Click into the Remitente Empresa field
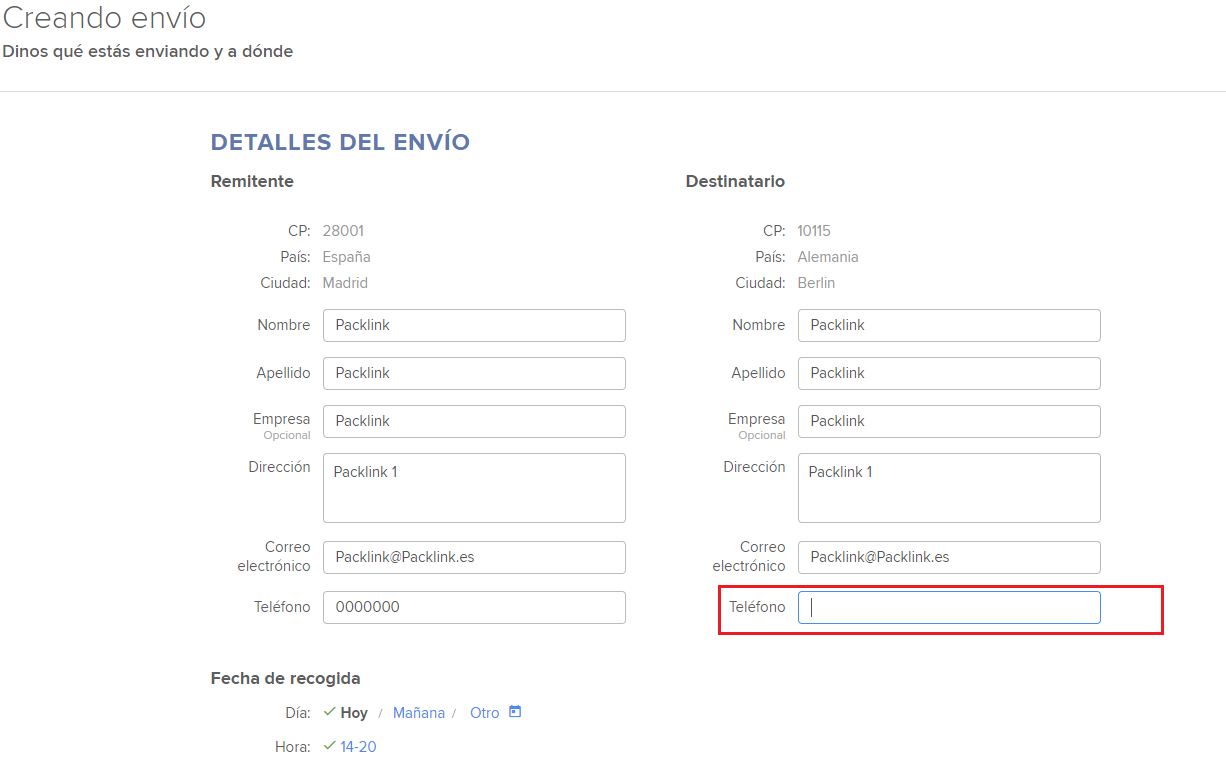The height and width of the screenshot is (760, 1226). point(474,421)
